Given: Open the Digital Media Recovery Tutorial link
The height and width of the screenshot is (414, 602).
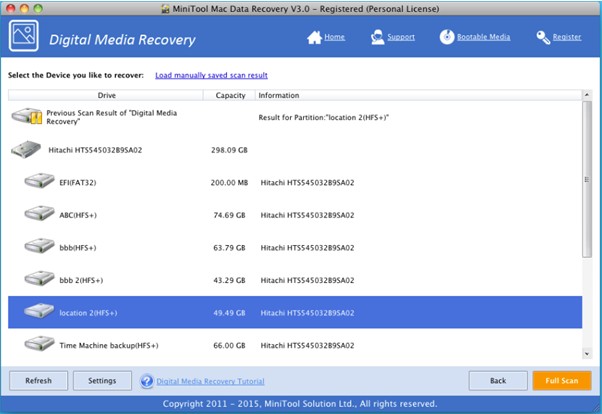Looking at the screenshot, I should [210, 381].
